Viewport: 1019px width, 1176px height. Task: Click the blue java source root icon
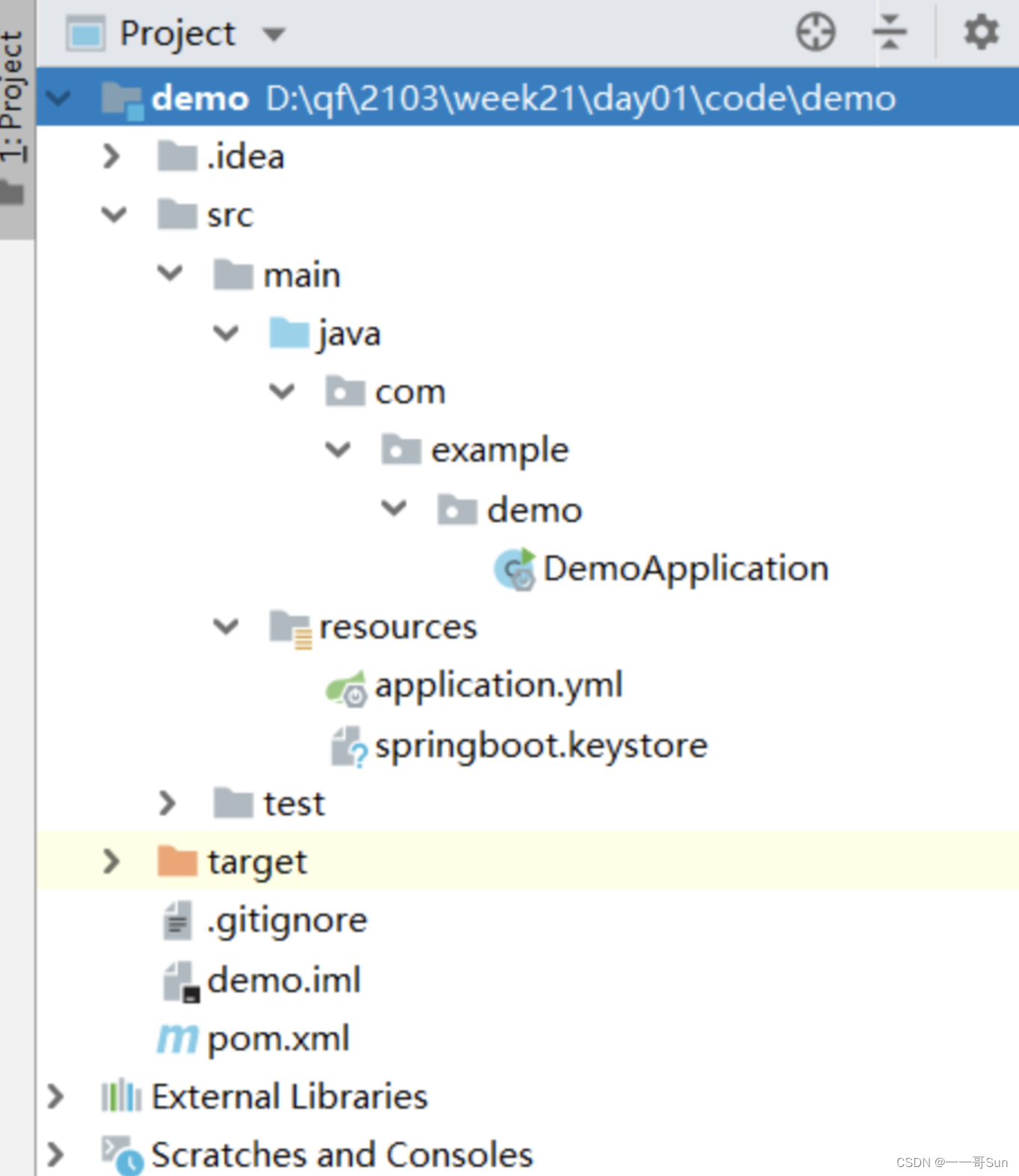tap(289, 332)
